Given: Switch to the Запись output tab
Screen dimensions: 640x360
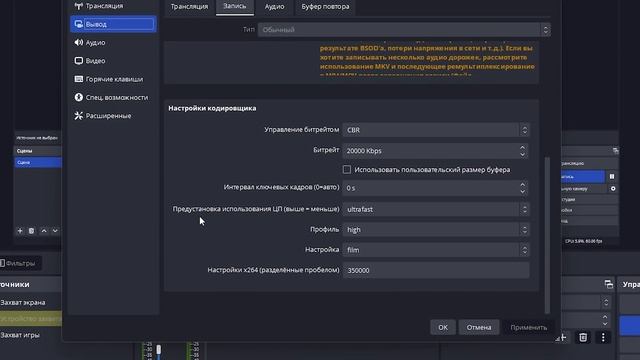Looking at the screenshot, I should [x=235, y=7].
